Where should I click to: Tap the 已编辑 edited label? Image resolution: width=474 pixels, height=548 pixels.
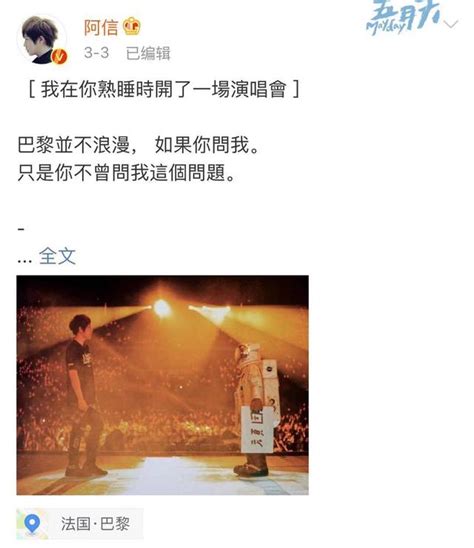coord(148,53)
